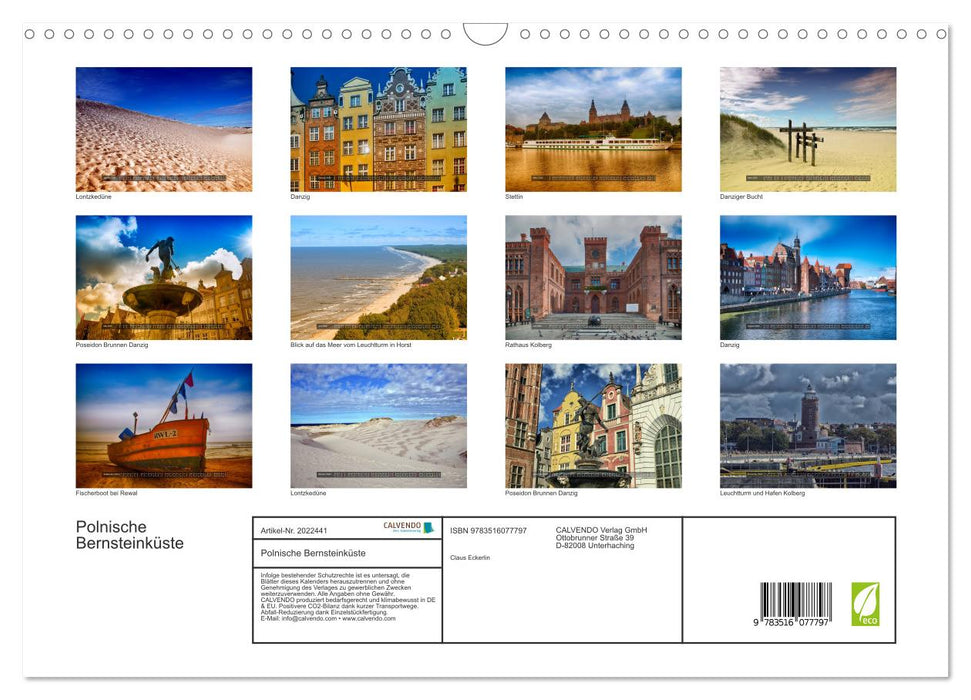
Task: Select the Poseidon Brunnen Danzig fountain photo
Action: 164,276
